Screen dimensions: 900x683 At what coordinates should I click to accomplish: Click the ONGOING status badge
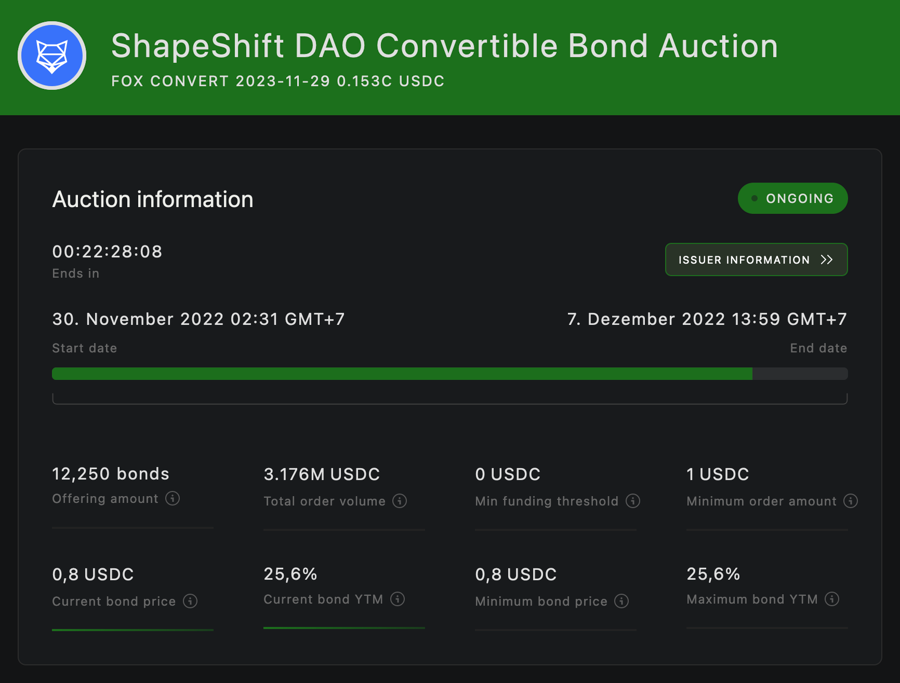(x=792, y=198)
